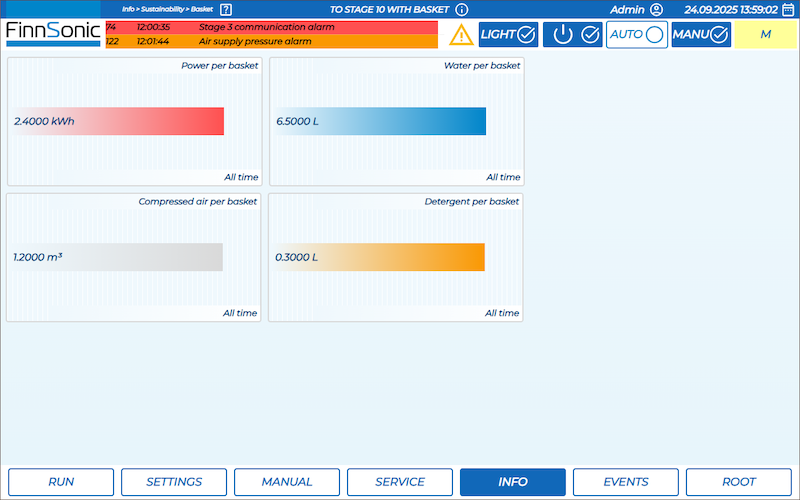Select the Stage 3 communication alarm row
Screen dimensions: 800x500
[x=271, y=27]
